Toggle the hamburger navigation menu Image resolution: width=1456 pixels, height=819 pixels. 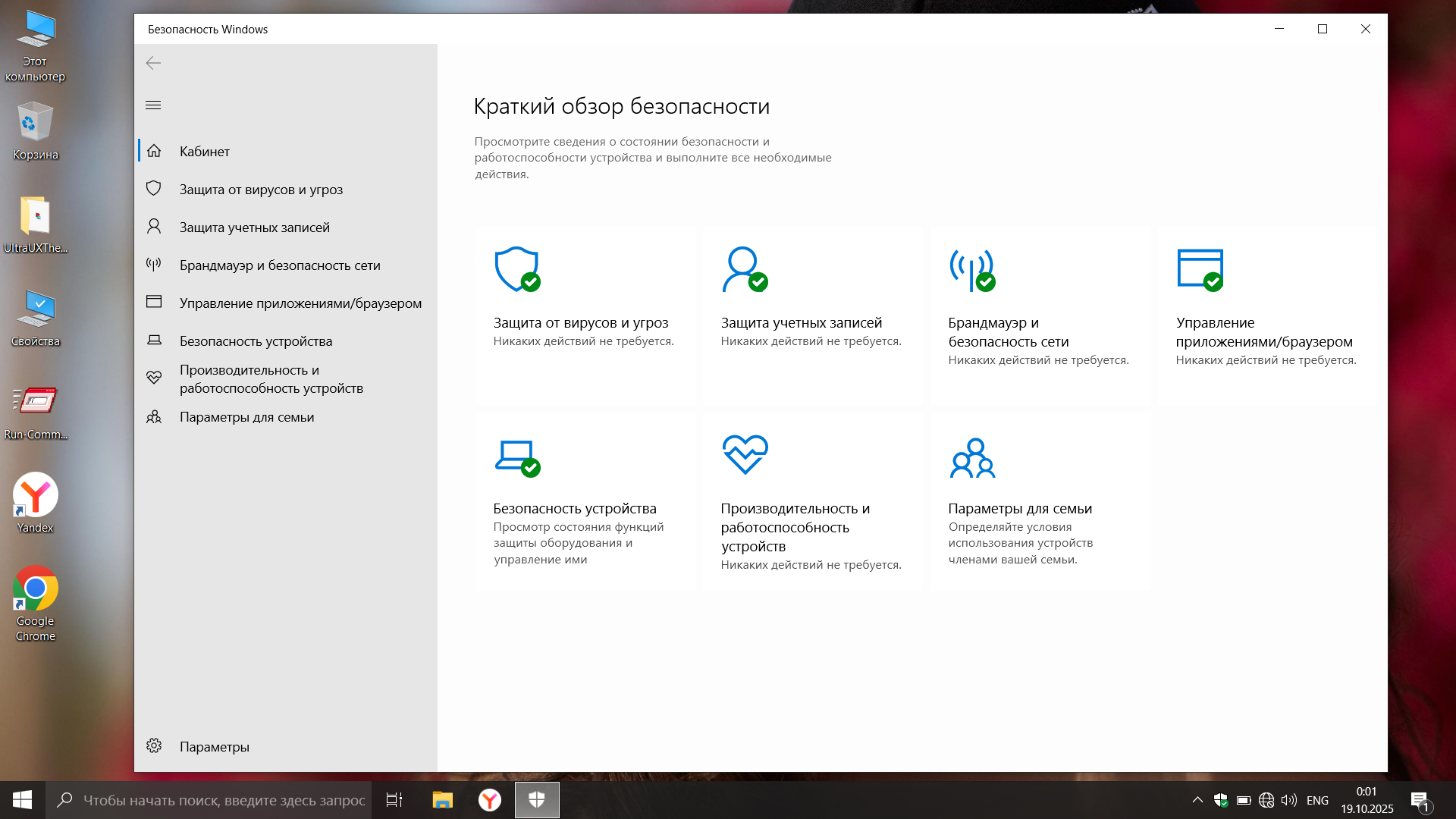click(153, 105)
